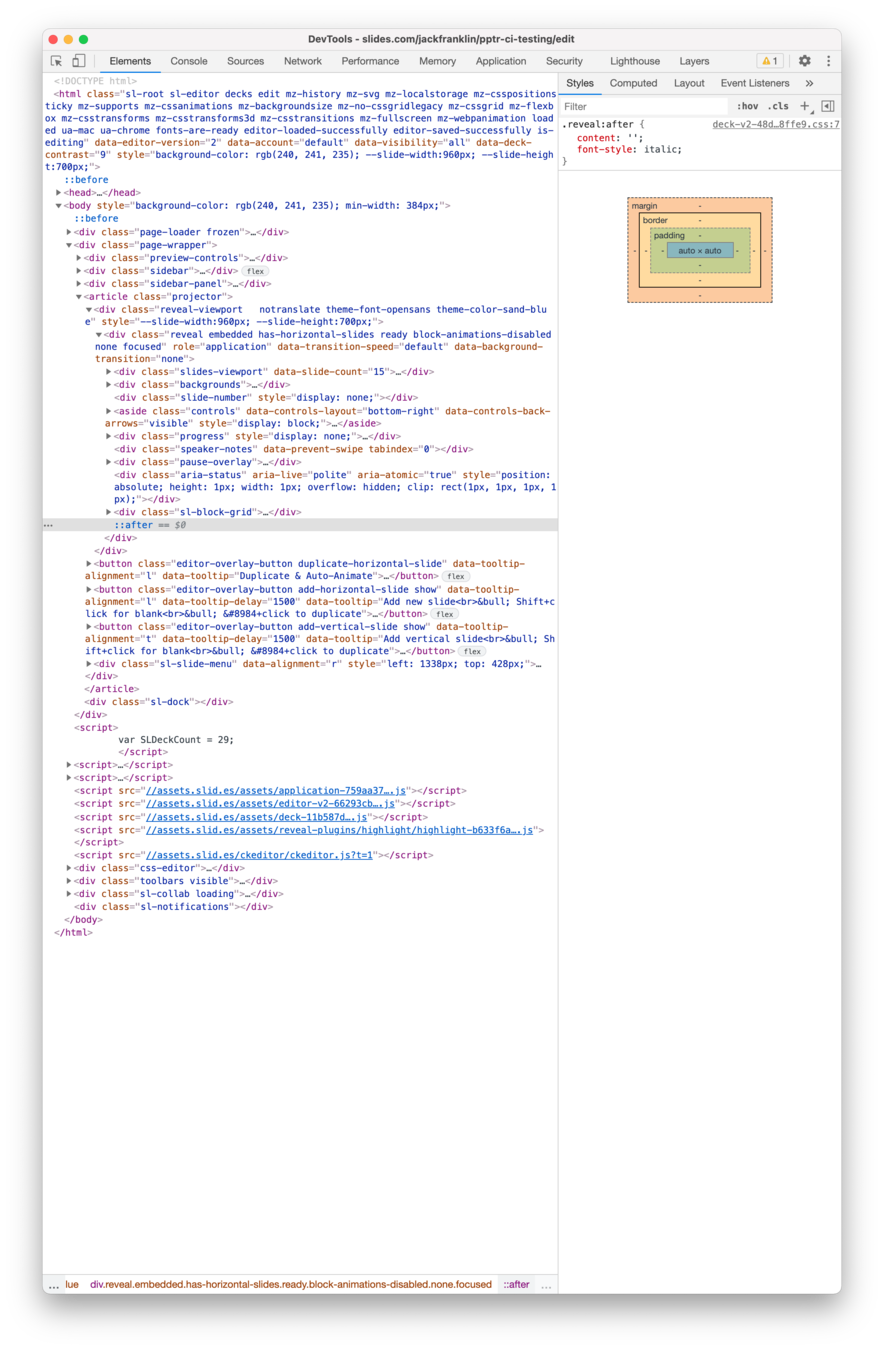The height and width of the screenshot is (1350, 884).
Task: Open DevTools settings gear
Action: [x=804, y=61]
